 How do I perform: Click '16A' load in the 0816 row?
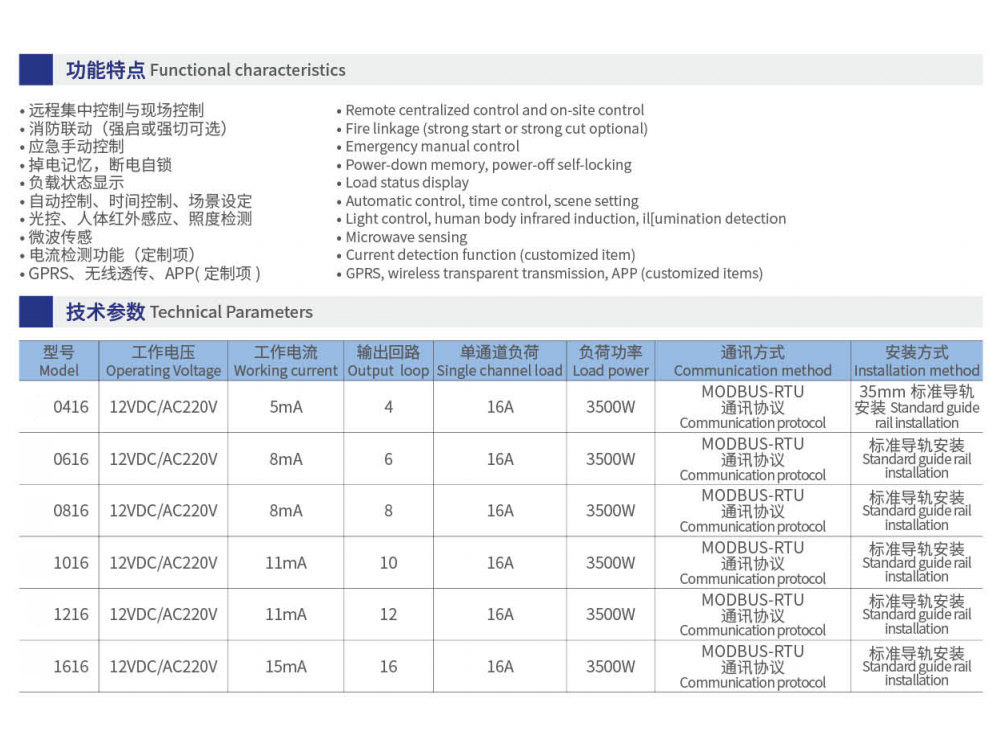500,511
